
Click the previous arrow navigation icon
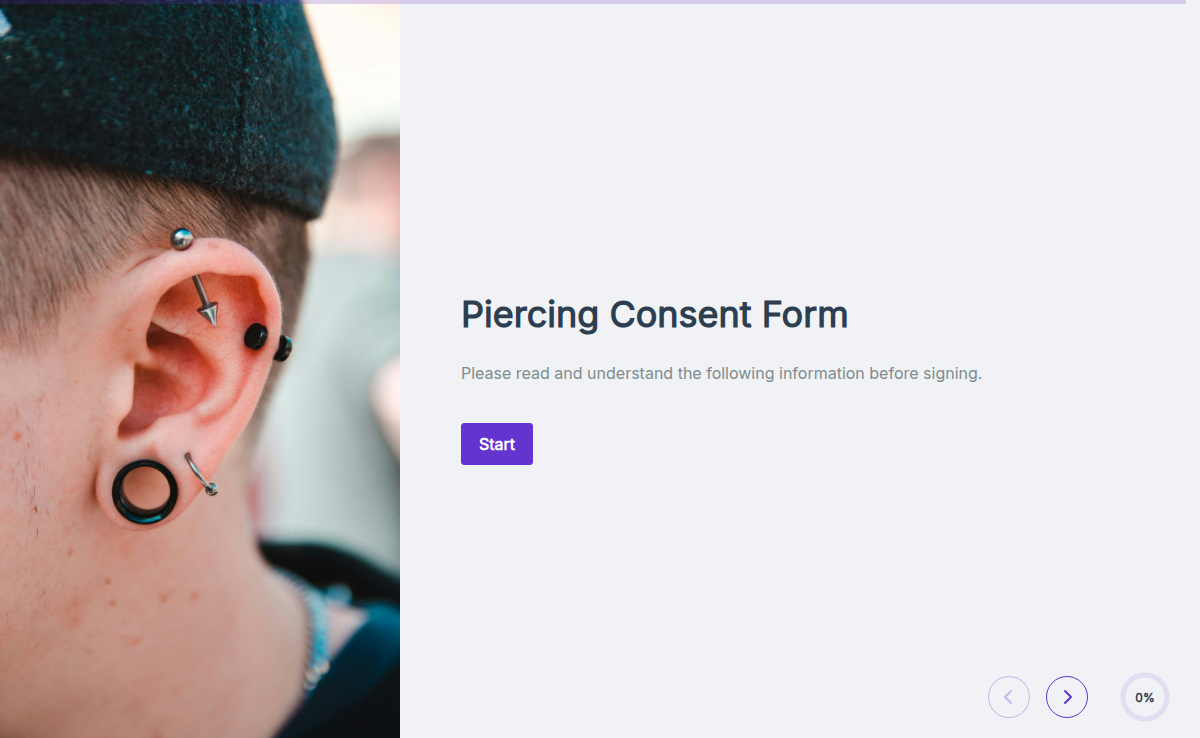1009,697
